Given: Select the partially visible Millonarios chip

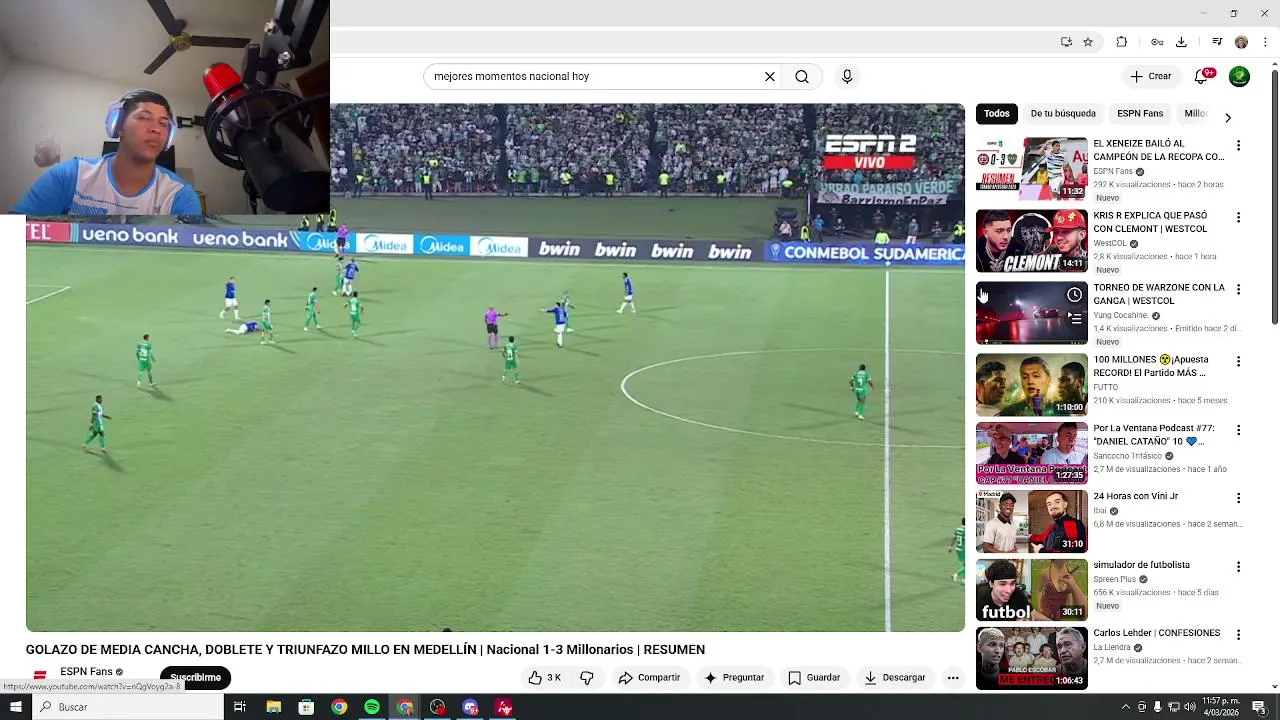Looking at the screenshot, I should pos(1195,113).
